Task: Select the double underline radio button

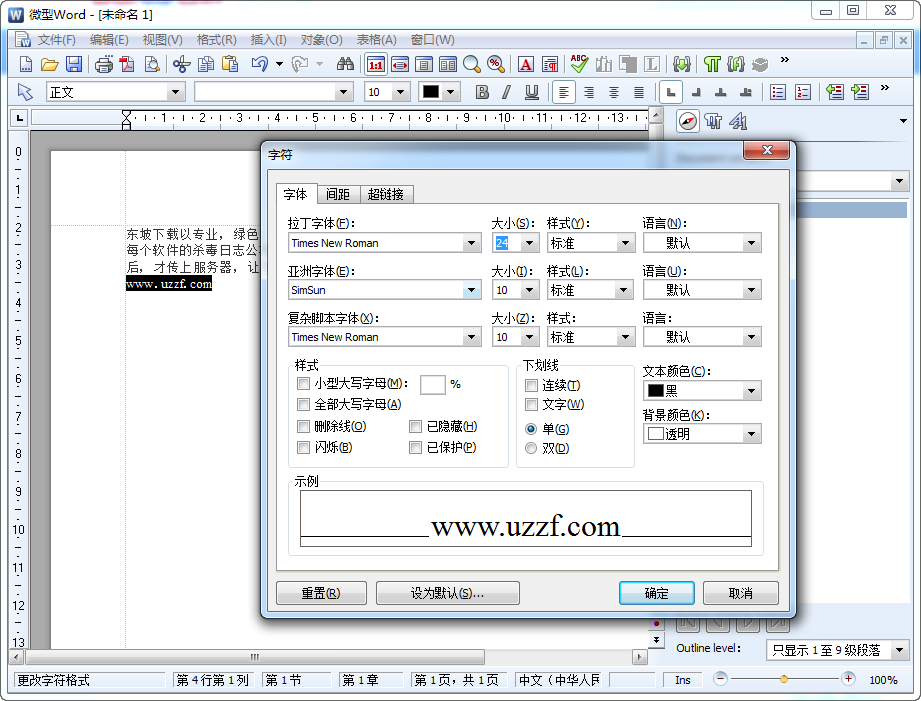Action: coord(531,448)
